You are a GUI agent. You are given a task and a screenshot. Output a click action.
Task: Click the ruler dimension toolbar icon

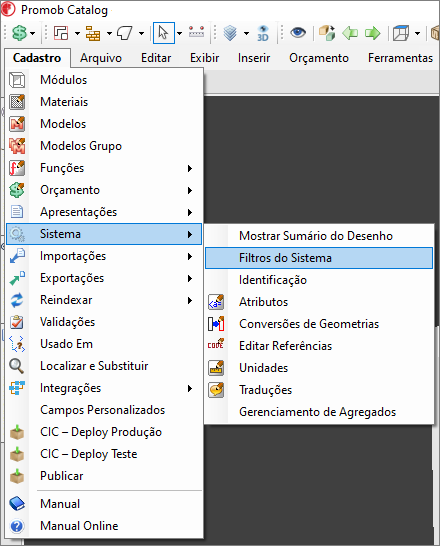click(196, 32)
